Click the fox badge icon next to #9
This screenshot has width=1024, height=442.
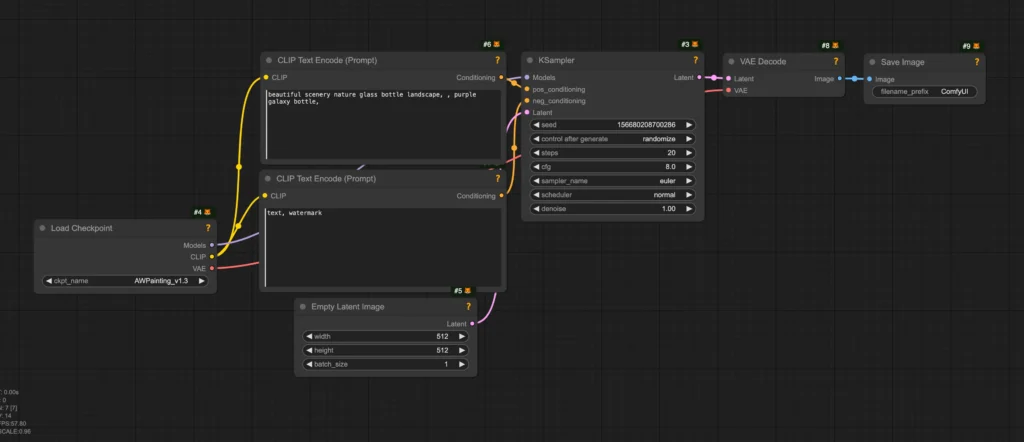tap(976, 46)
